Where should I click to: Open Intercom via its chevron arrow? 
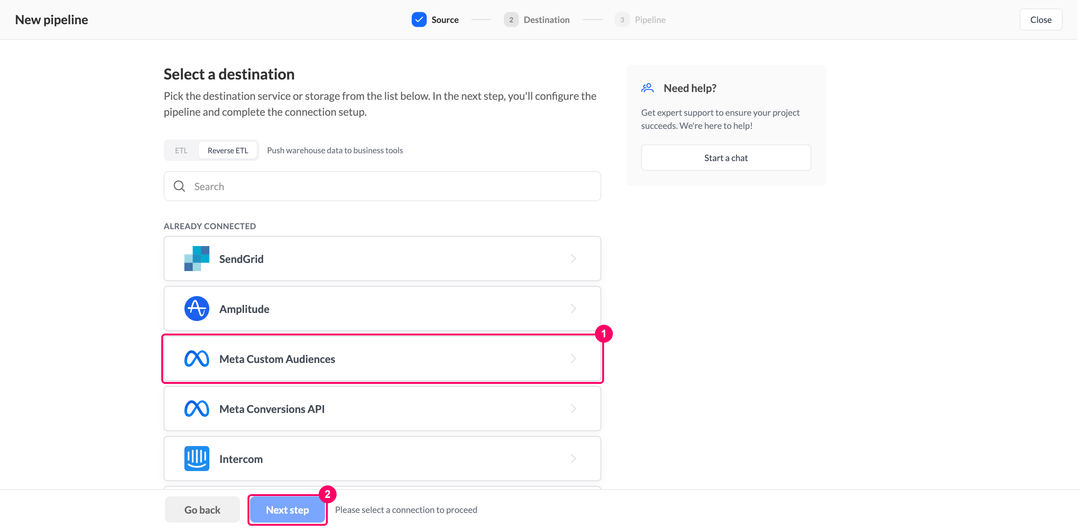[x=573, y=459]
